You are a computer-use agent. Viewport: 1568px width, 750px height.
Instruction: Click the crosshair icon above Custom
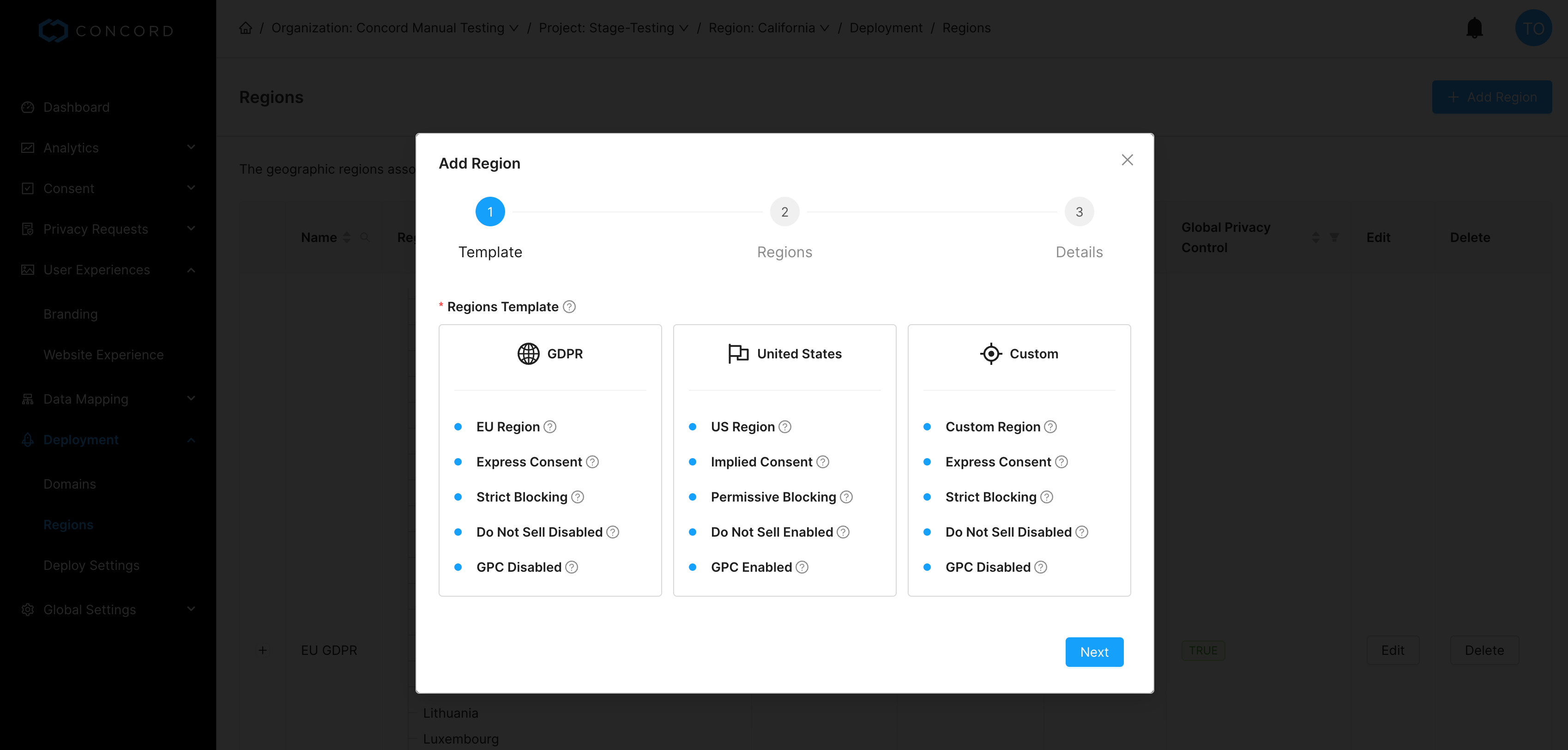(x=990, y=353)
